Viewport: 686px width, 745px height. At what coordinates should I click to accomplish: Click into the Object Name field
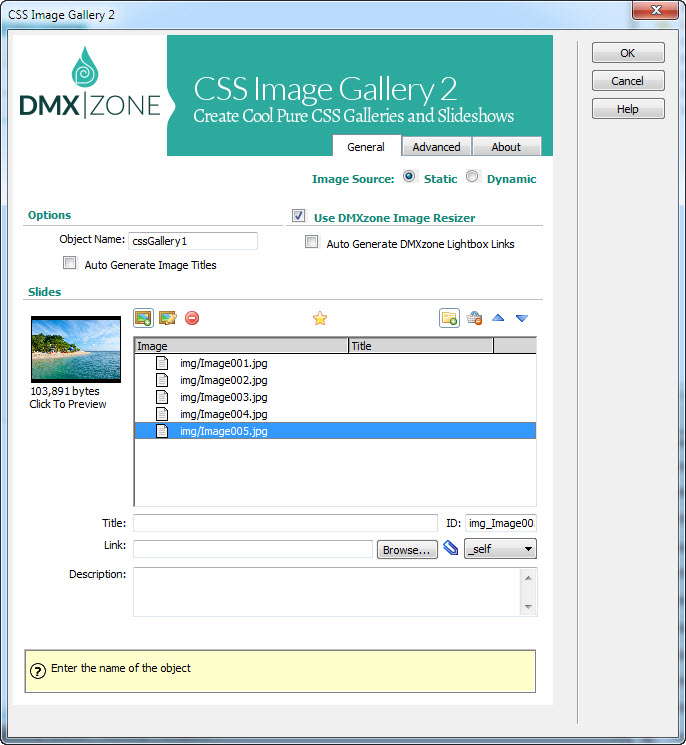click(193, 241)
